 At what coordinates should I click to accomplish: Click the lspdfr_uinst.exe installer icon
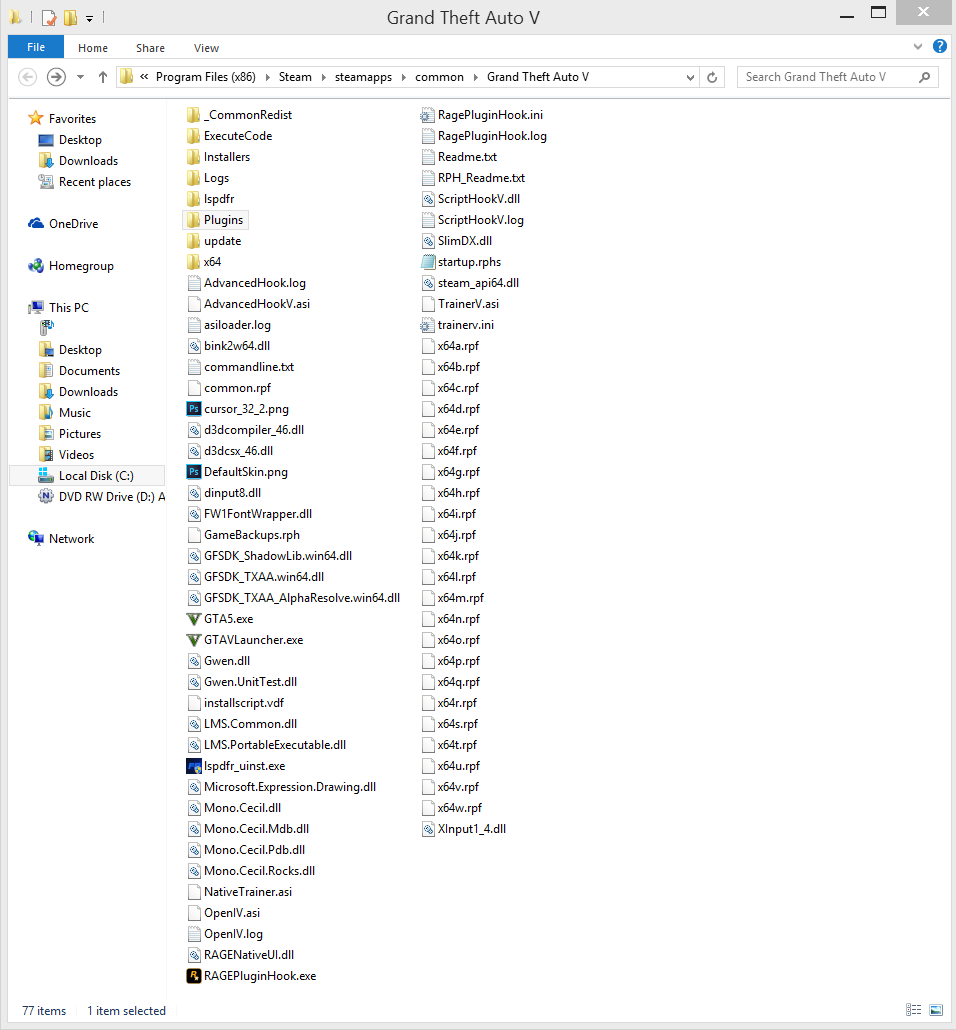[x=194, y=766]
